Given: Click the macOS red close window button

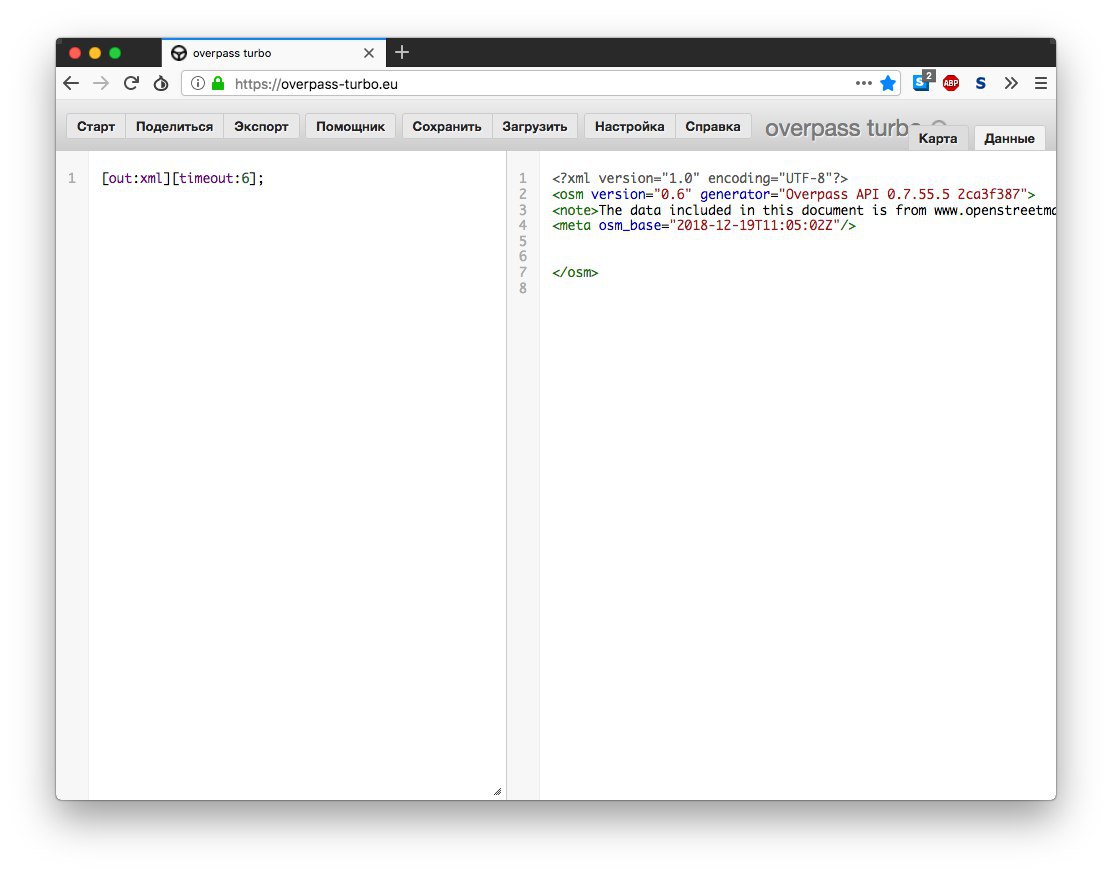Looking at the screenshot, I should pyautogui.click(x=75, y=53).
